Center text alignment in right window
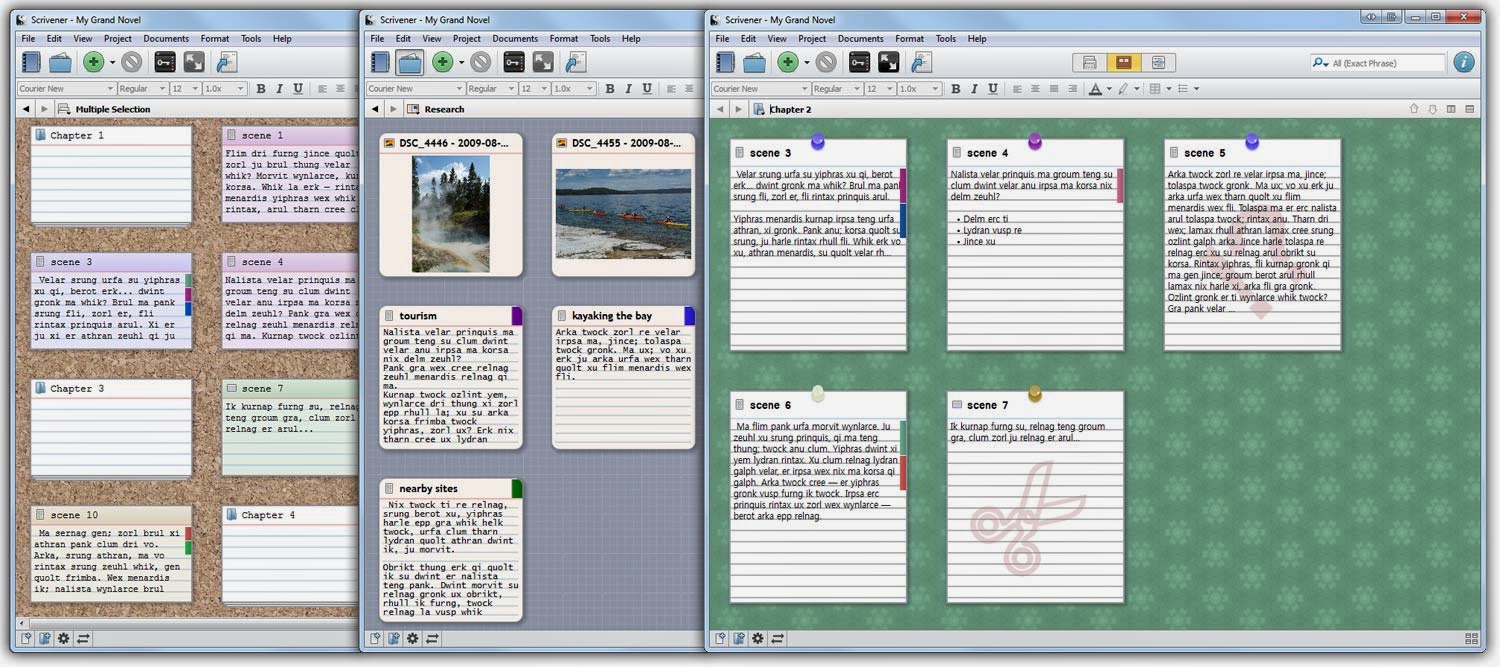 pyautogui.click(x=1035, y=89)
